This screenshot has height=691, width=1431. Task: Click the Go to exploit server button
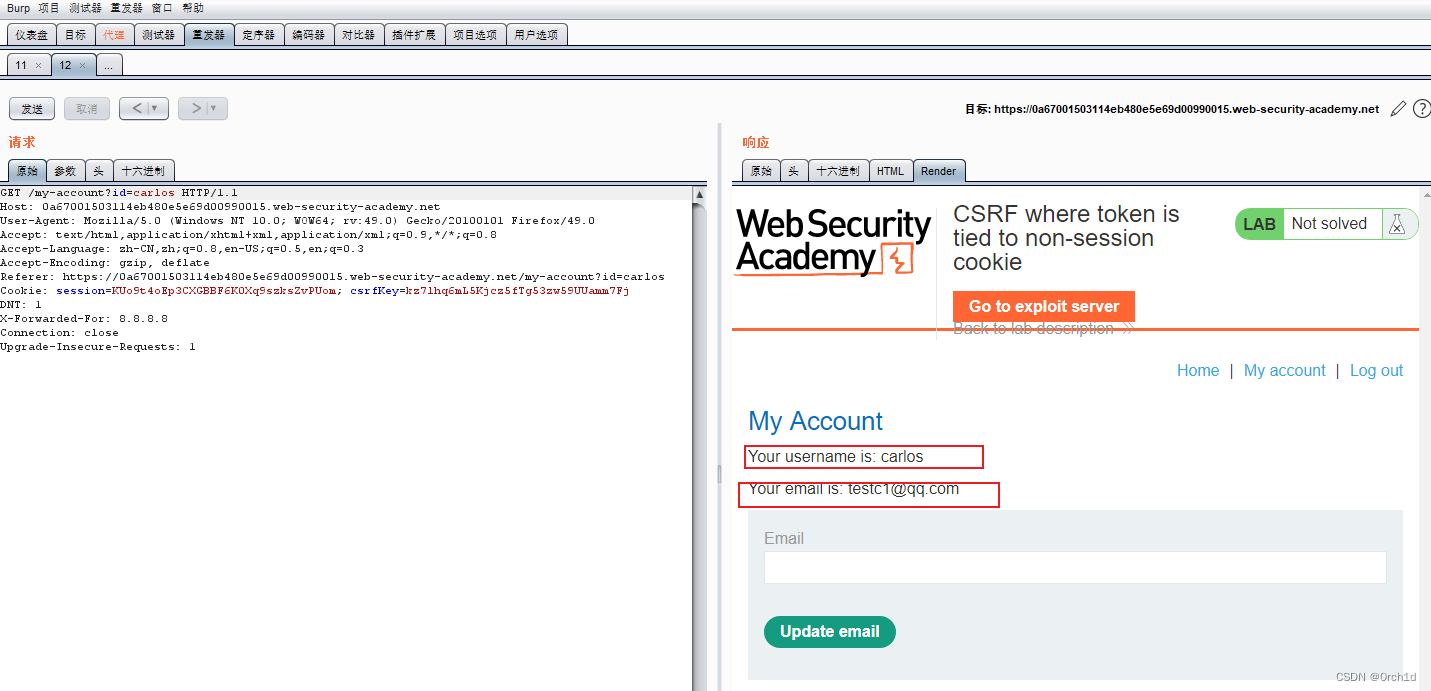1044,306
